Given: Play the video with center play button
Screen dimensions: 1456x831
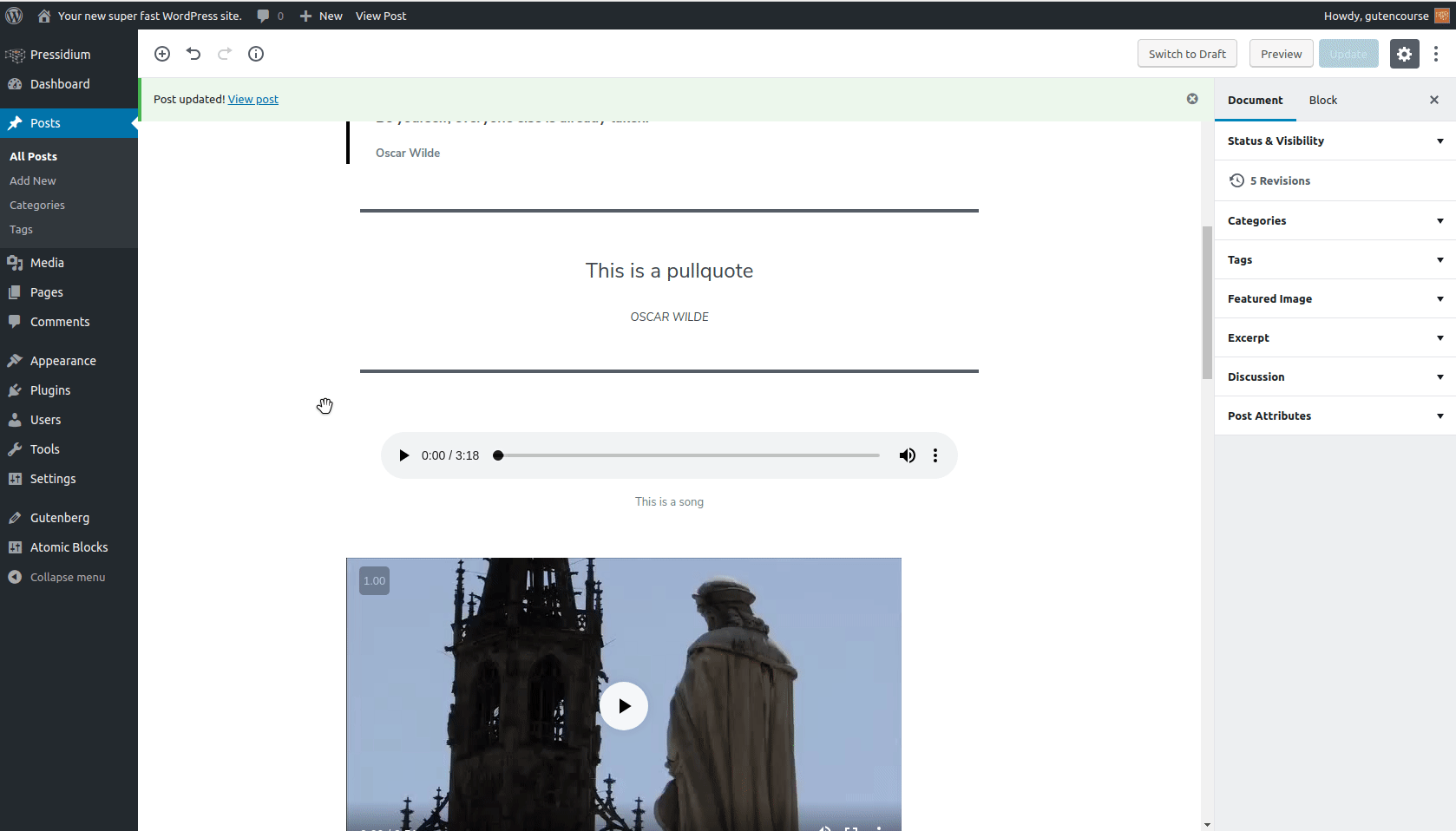Looking at the screenshot, I should point(624,706).
